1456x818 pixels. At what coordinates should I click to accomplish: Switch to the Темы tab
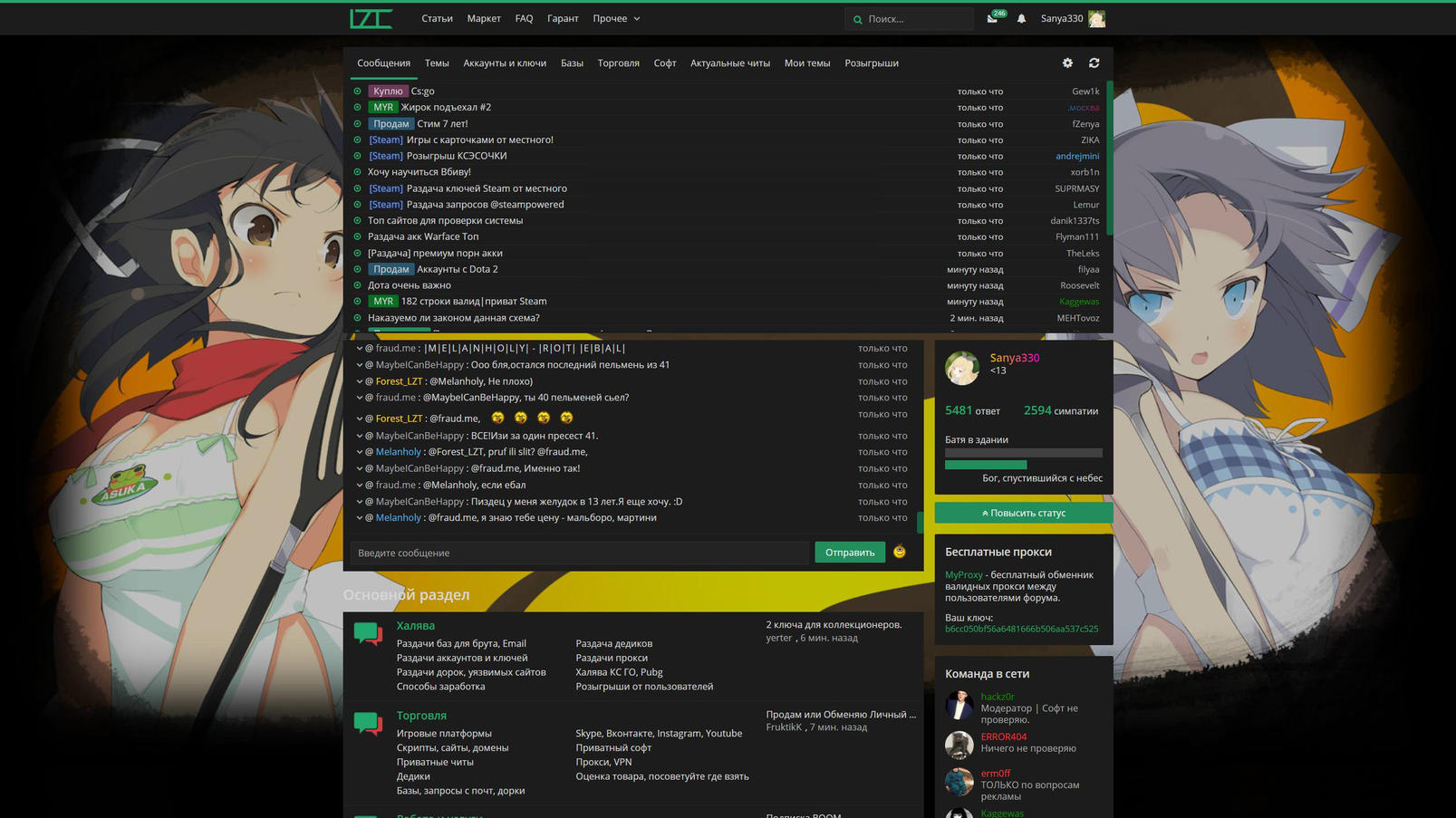tap(437, 63)
